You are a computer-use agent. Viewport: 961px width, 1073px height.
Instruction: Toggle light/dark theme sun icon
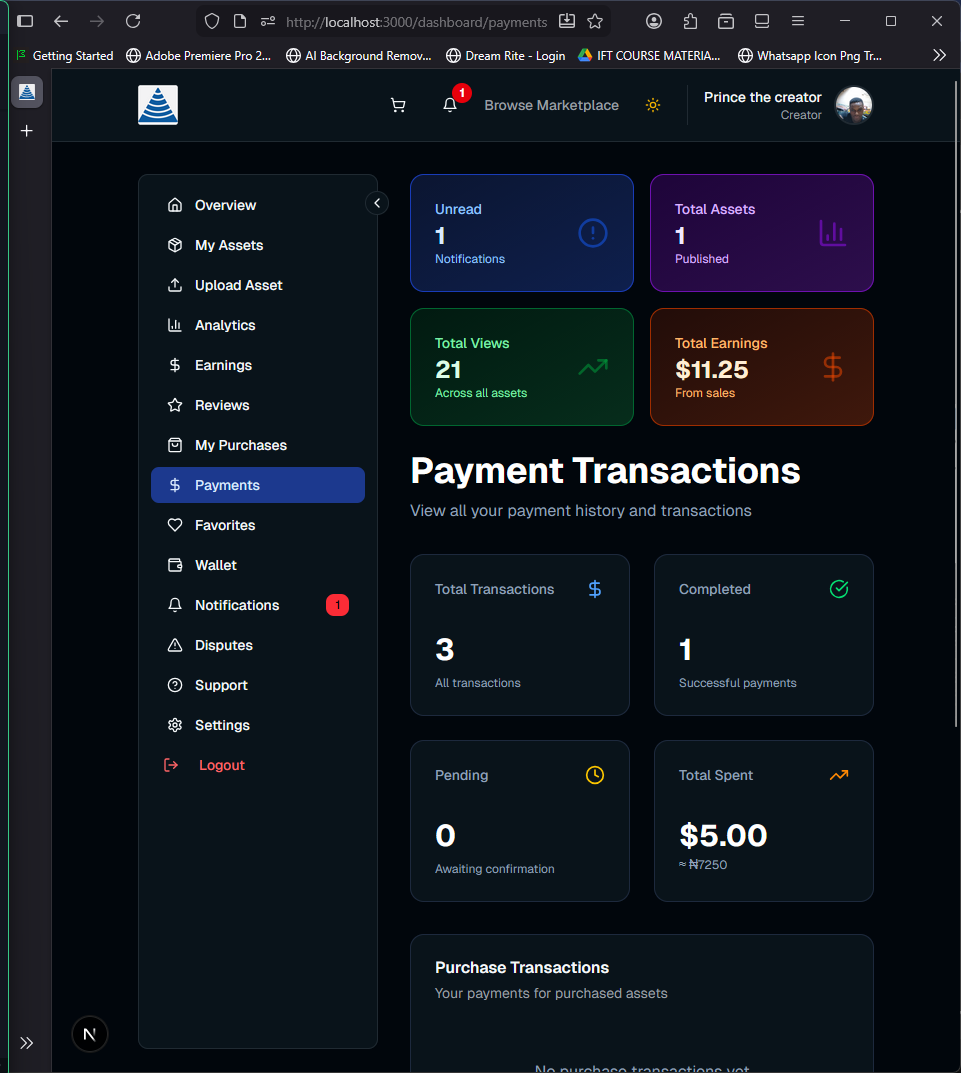(653, 105)
